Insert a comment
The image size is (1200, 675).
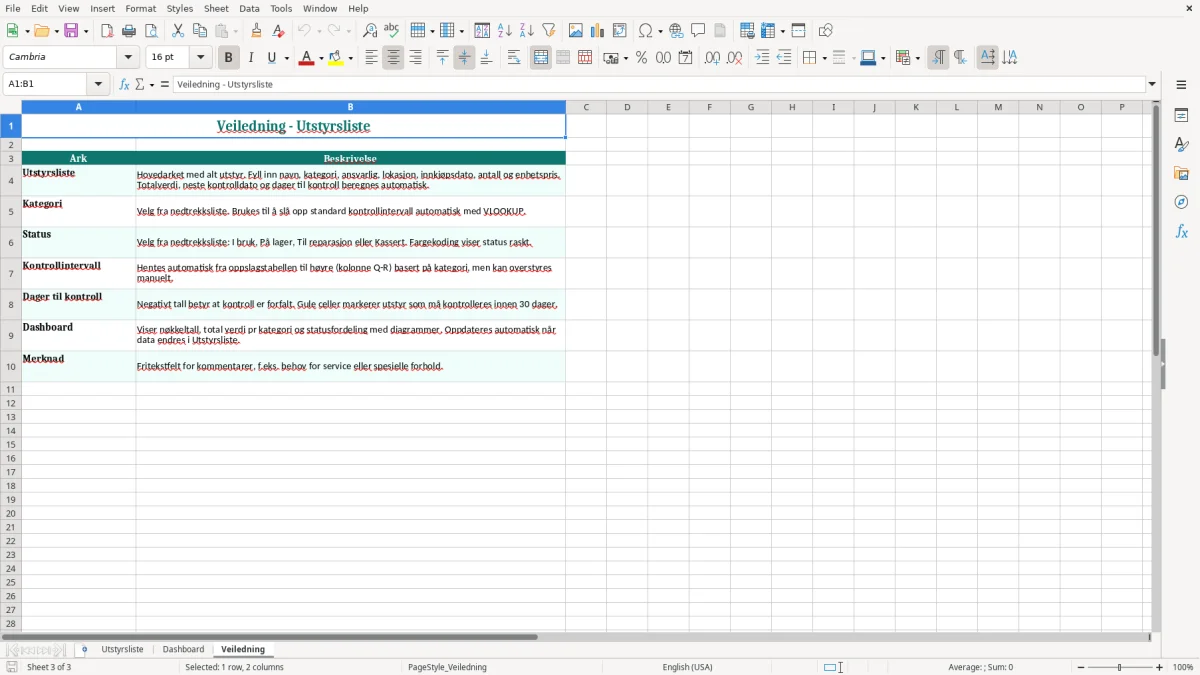[x=698, y=31]
